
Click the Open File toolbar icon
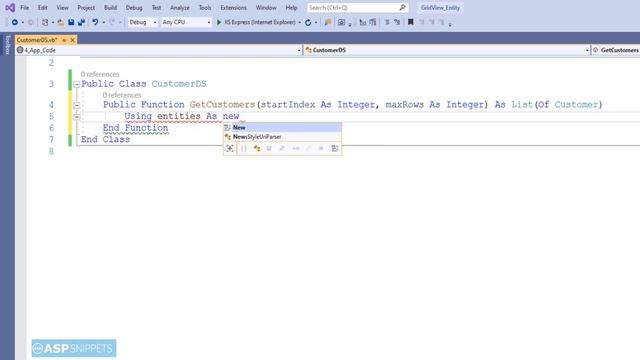(60, 22)
